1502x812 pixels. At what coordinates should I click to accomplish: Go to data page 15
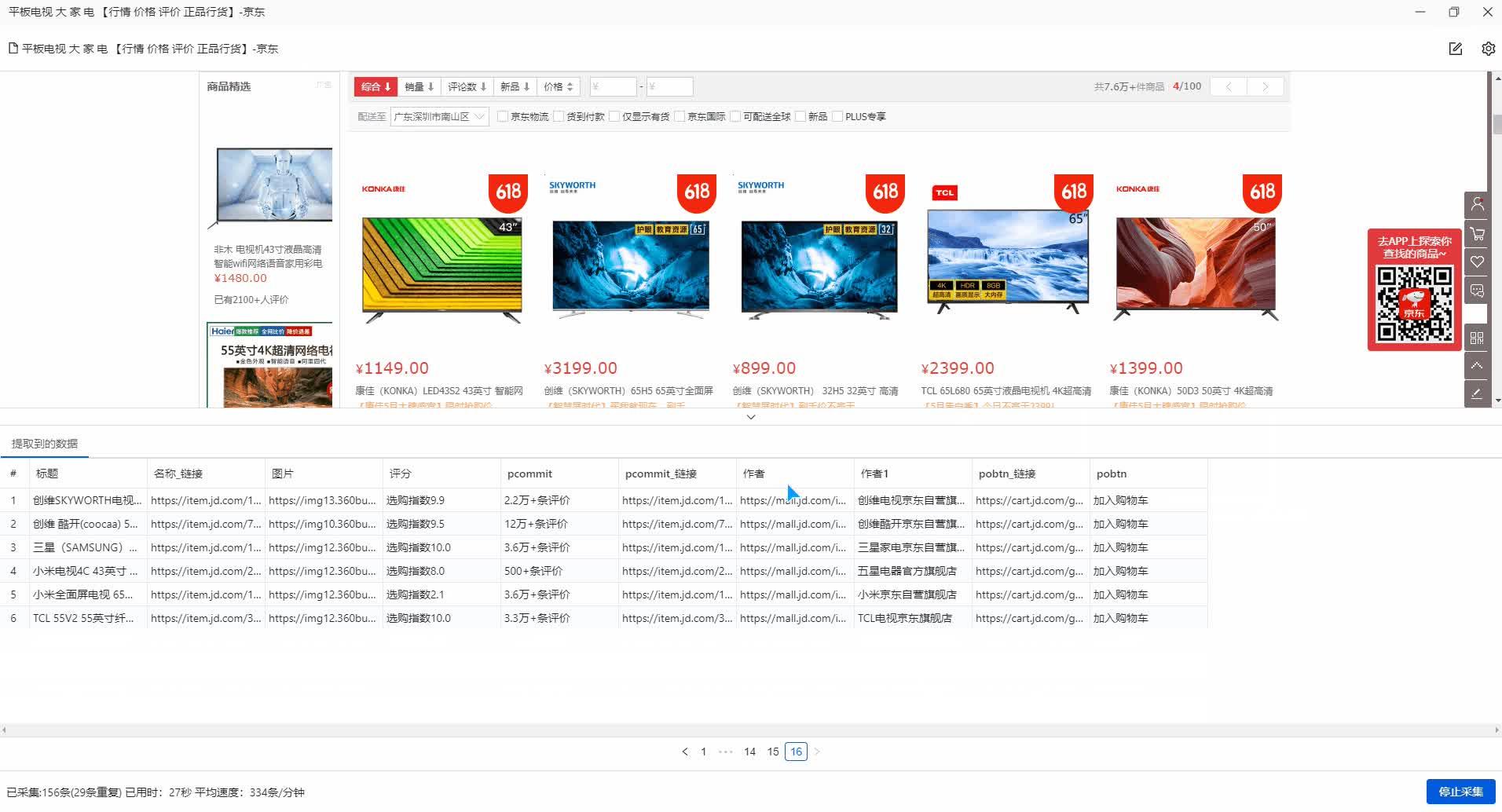tap(773, 752)
